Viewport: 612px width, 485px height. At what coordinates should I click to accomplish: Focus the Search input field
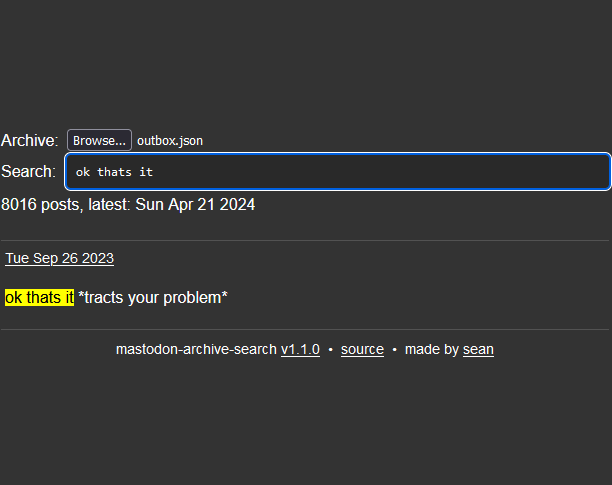tap(337, 172)
